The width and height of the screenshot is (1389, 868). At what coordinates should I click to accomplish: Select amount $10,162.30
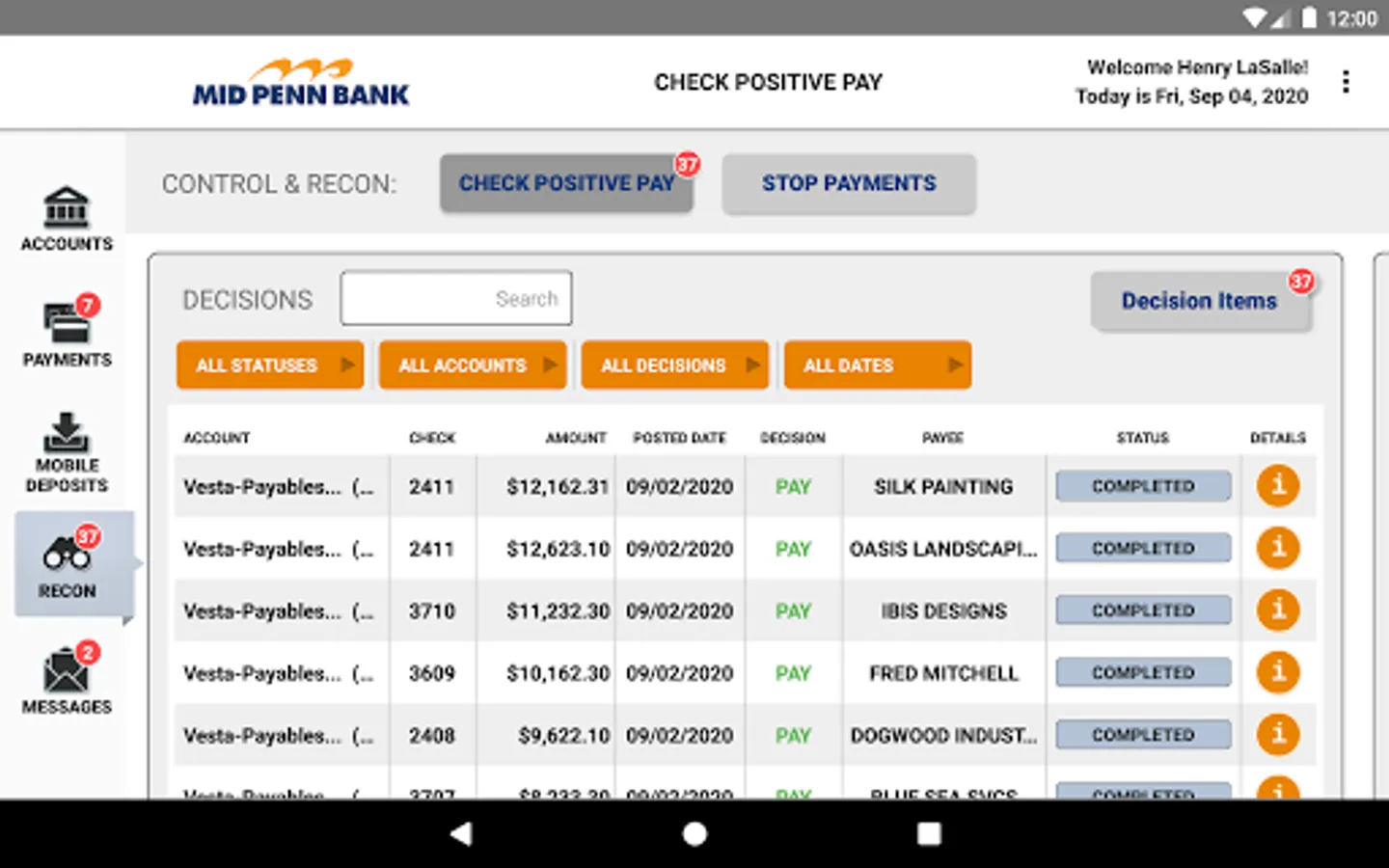click(558, 673)
